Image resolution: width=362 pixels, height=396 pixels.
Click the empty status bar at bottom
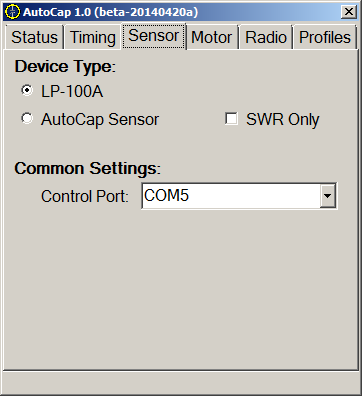(181, 383)
